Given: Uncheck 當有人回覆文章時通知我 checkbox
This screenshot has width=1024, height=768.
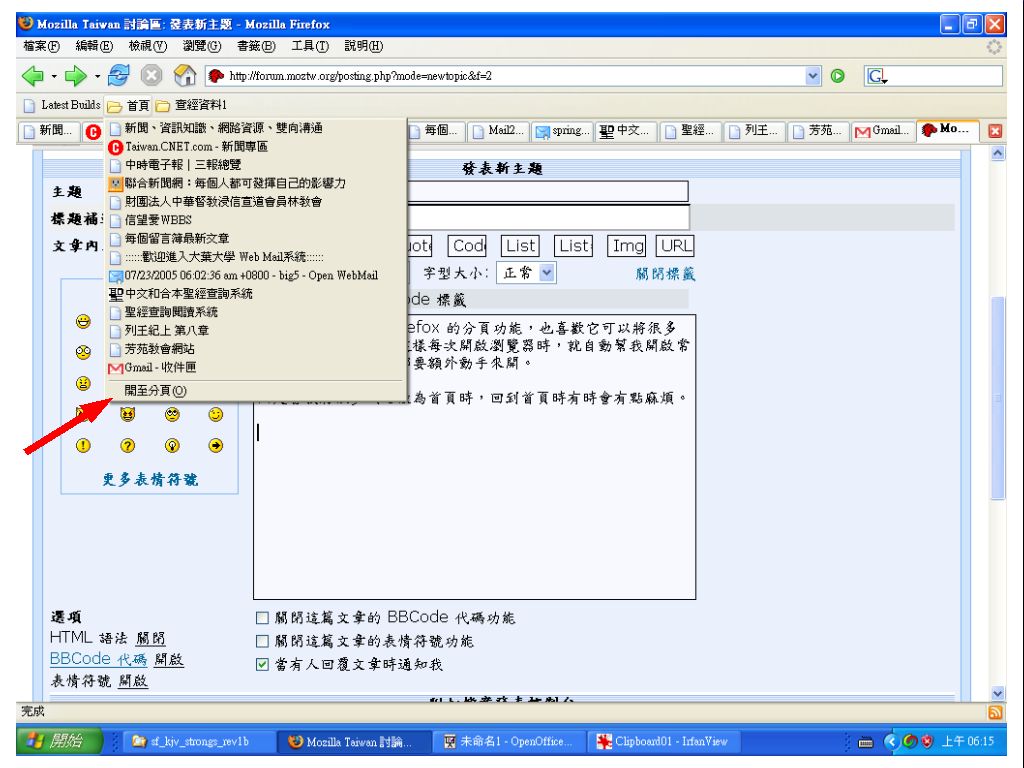Looking at the screenshot, I should pyautogui.click(x=263, y=665).
